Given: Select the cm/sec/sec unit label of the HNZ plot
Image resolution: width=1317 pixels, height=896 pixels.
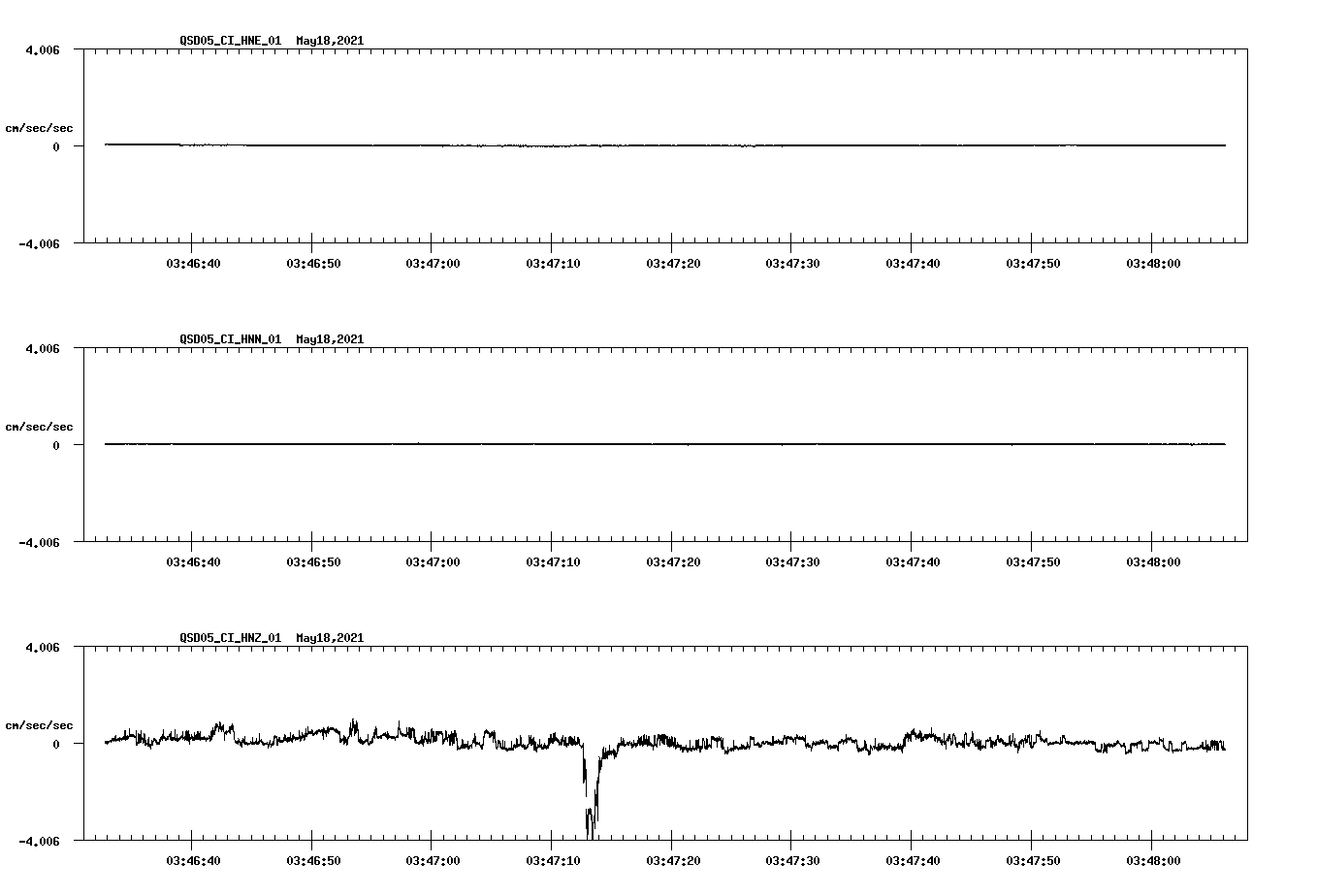Looking at the screenshot, I should point(40,723).
